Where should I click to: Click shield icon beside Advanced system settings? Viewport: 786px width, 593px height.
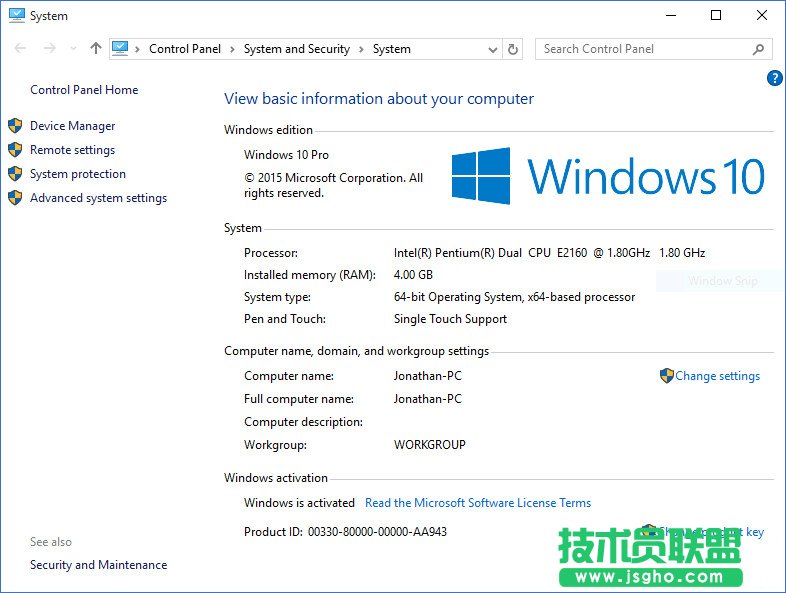pyautogui.click(x=16, y=197)
